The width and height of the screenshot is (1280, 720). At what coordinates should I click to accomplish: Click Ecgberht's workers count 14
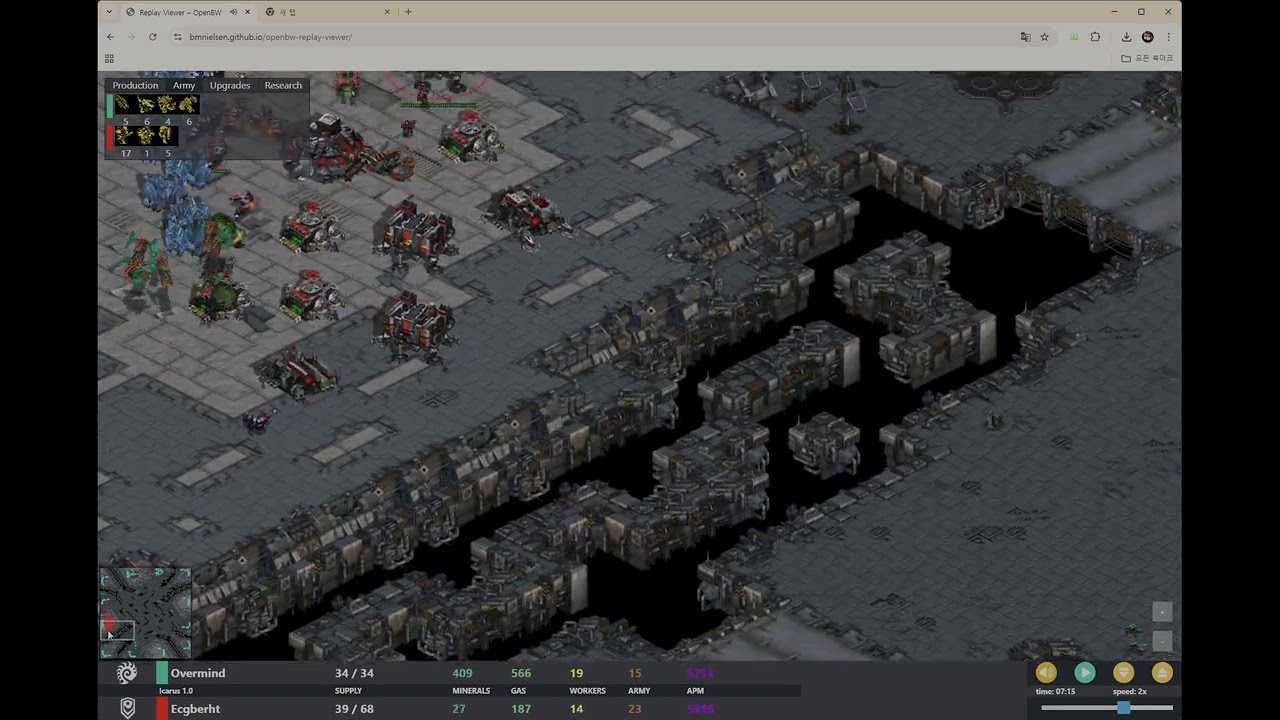point(576,709)
